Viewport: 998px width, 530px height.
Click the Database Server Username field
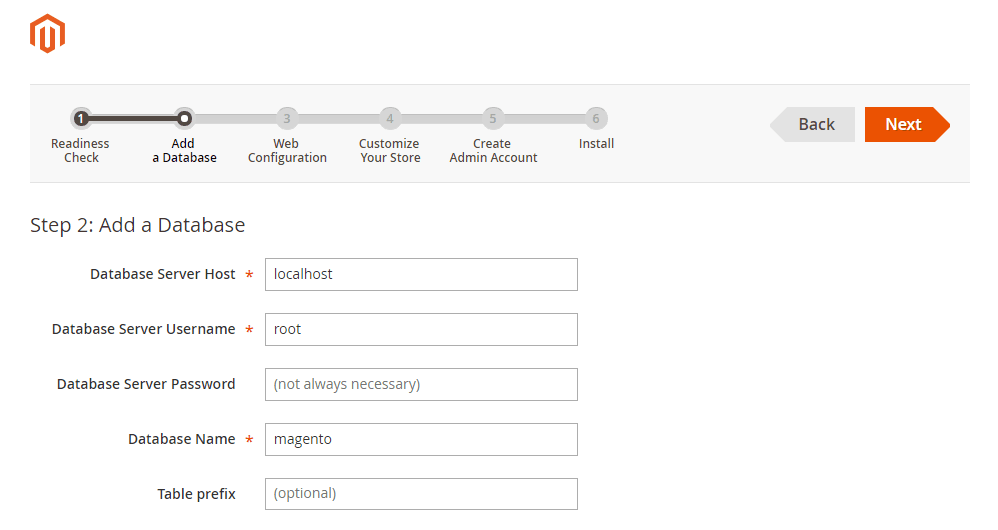421,330
